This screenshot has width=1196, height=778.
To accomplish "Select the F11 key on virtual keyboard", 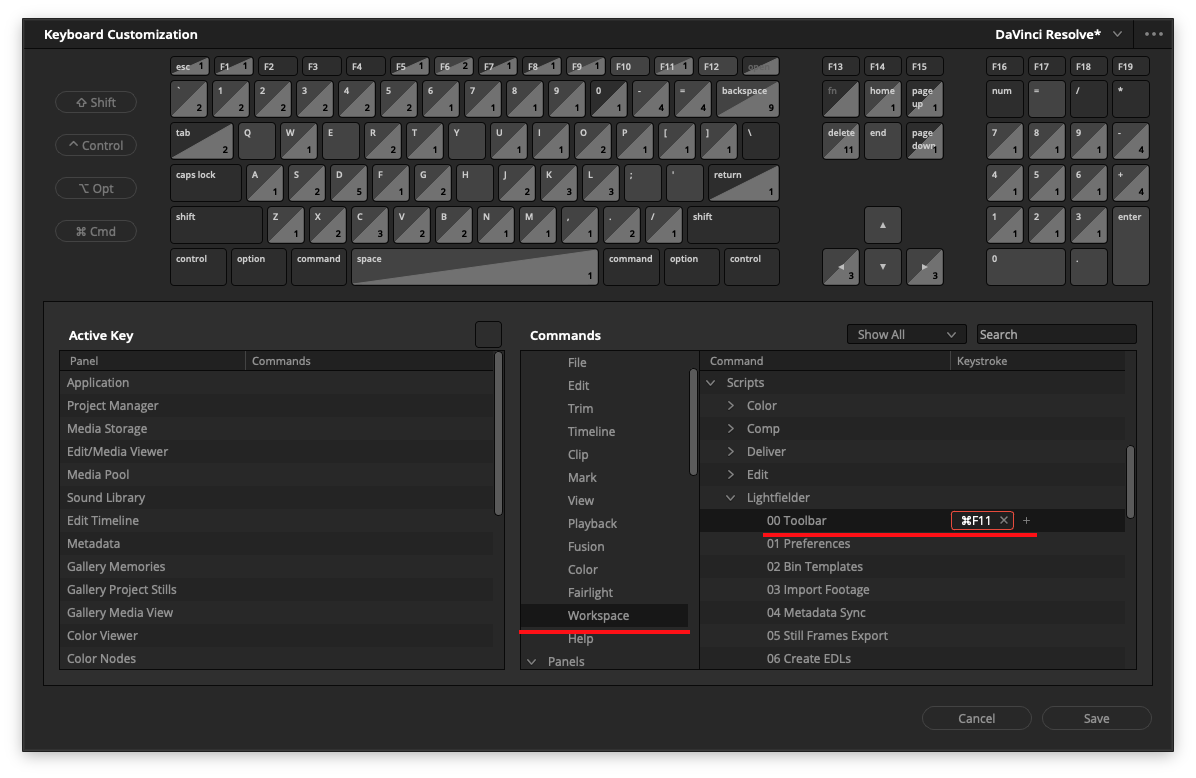I will [674, 66].
